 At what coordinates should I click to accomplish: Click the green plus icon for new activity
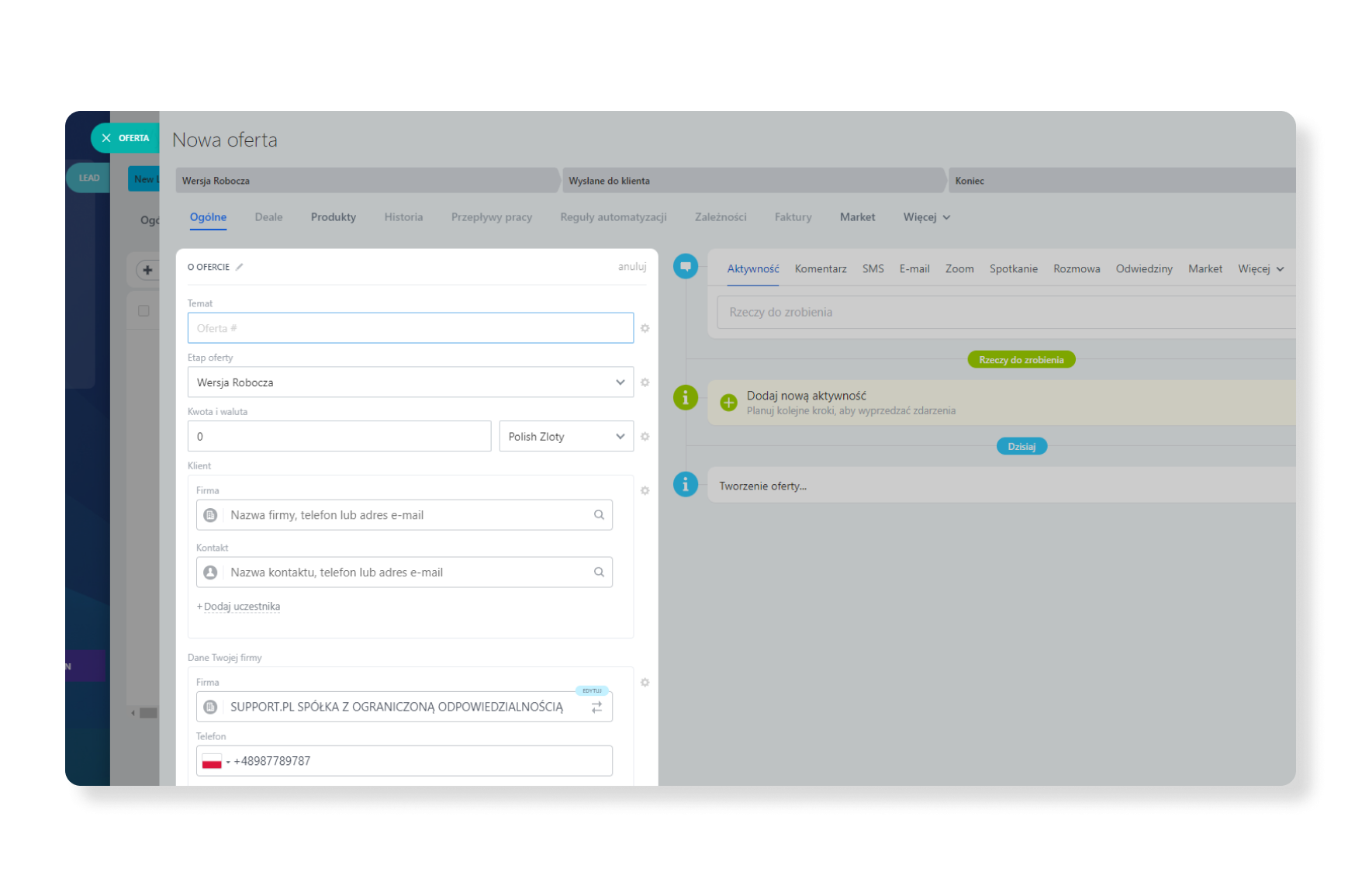pos(728,403)
